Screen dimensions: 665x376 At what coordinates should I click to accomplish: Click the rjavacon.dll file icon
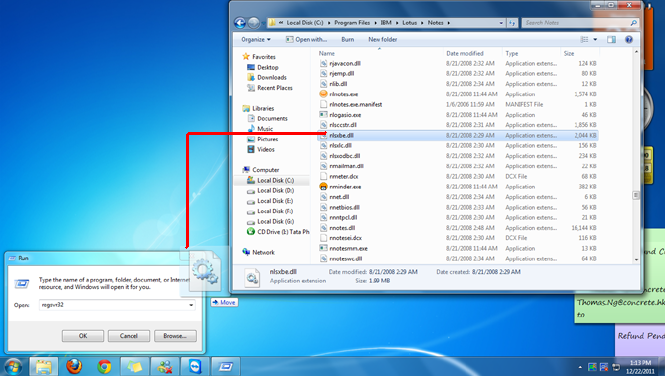pyautogui.click(x=324, y=64)
